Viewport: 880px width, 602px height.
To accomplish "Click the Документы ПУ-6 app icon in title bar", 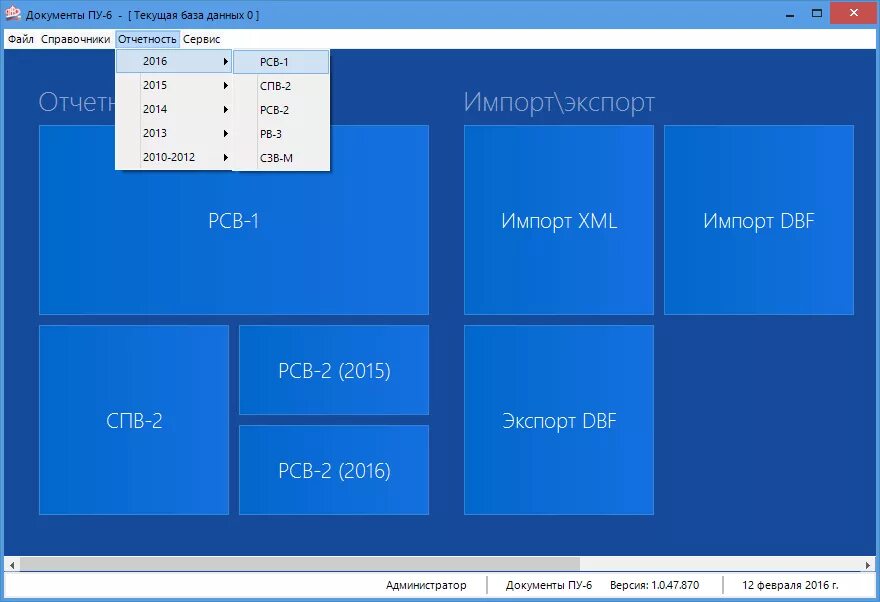I will click(x=12, y=13).
